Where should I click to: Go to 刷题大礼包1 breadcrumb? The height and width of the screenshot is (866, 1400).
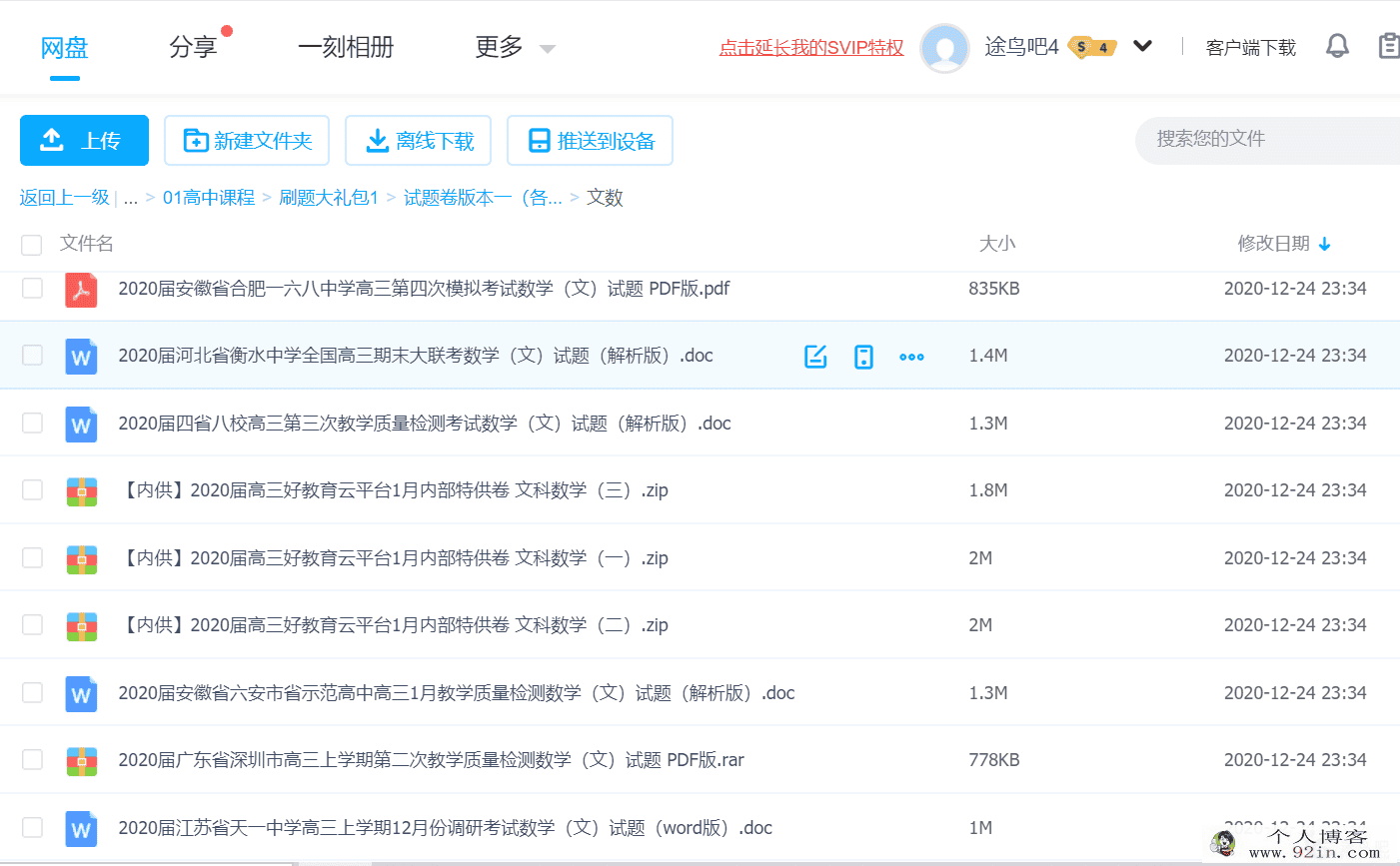point(329,198)
